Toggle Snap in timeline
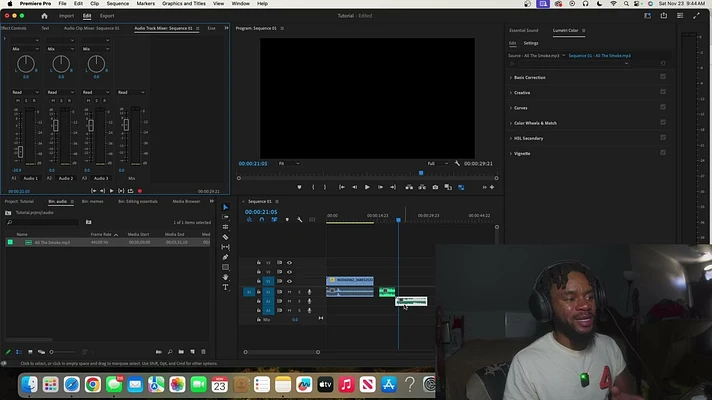 coord(262,220)
